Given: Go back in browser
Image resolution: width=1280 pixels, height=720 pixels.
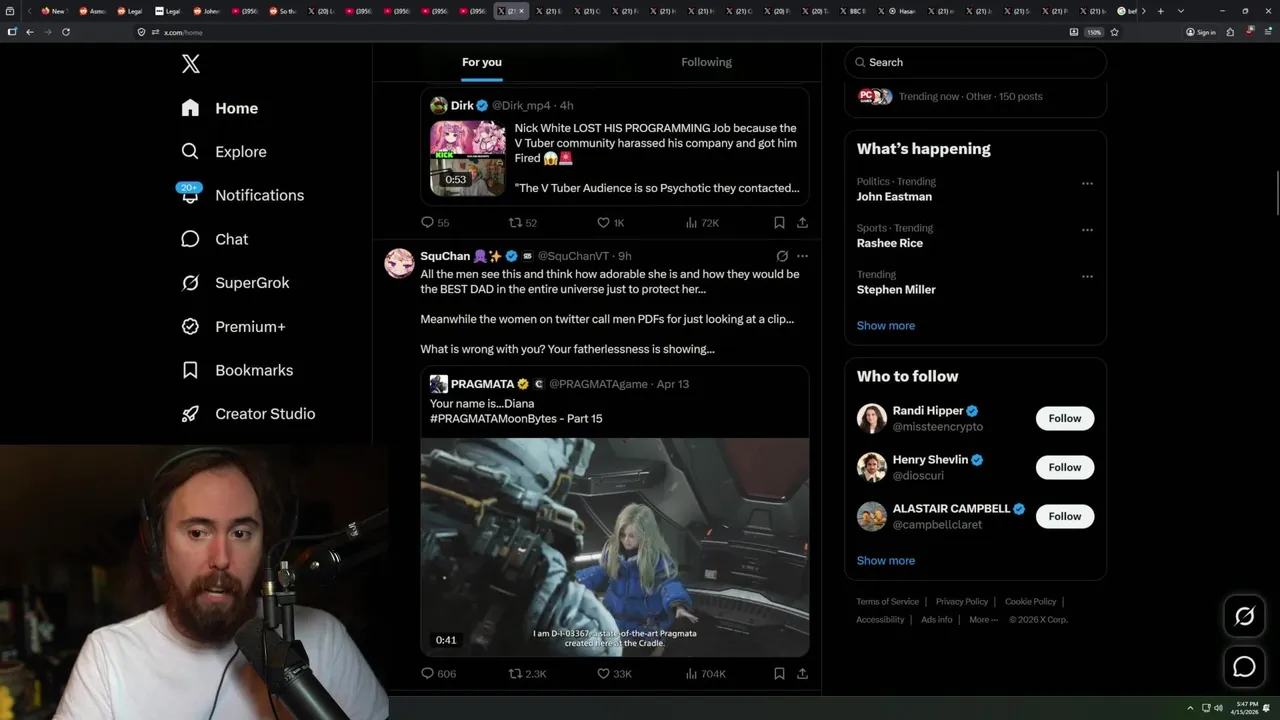Looking at the screenshot, I should coord(30,32).
